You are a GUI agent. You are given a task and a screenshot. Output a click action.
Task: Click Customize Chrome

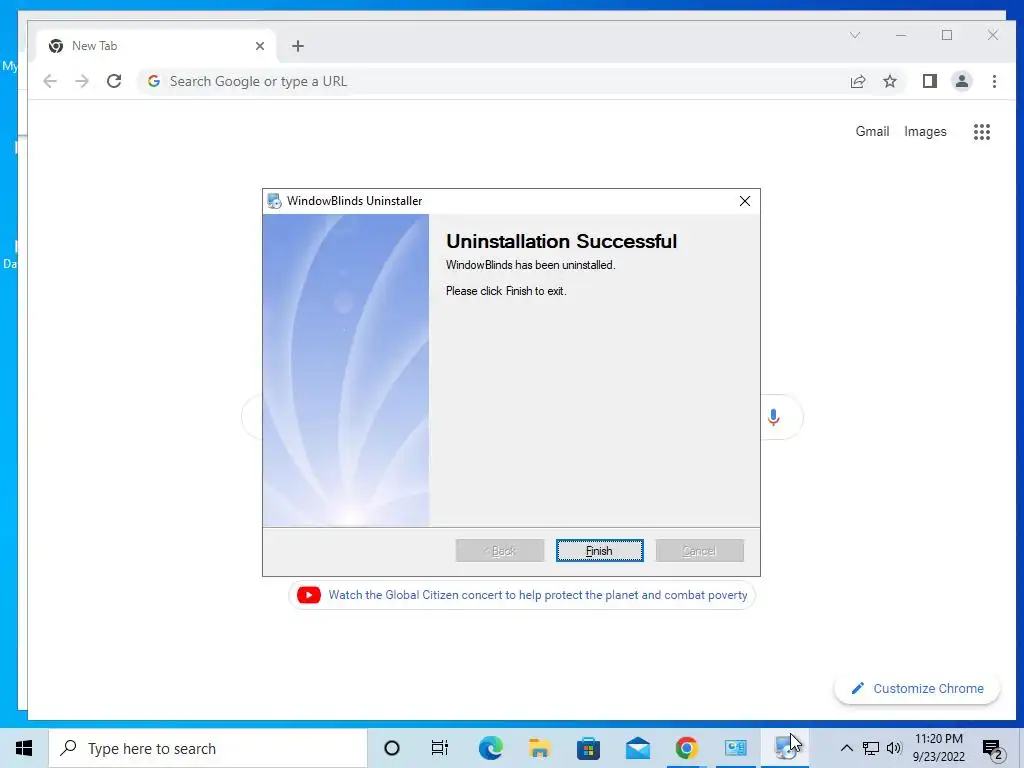point(917,688)
